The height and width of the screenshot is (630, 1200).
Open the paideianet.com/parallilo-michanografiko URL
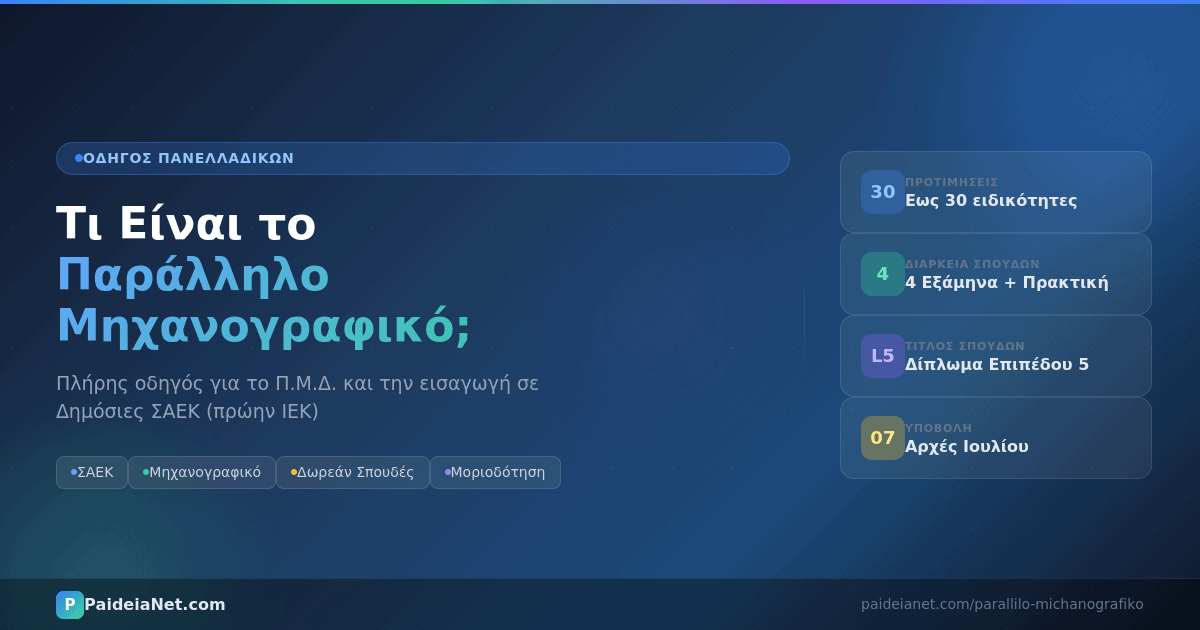point(1002,604)
